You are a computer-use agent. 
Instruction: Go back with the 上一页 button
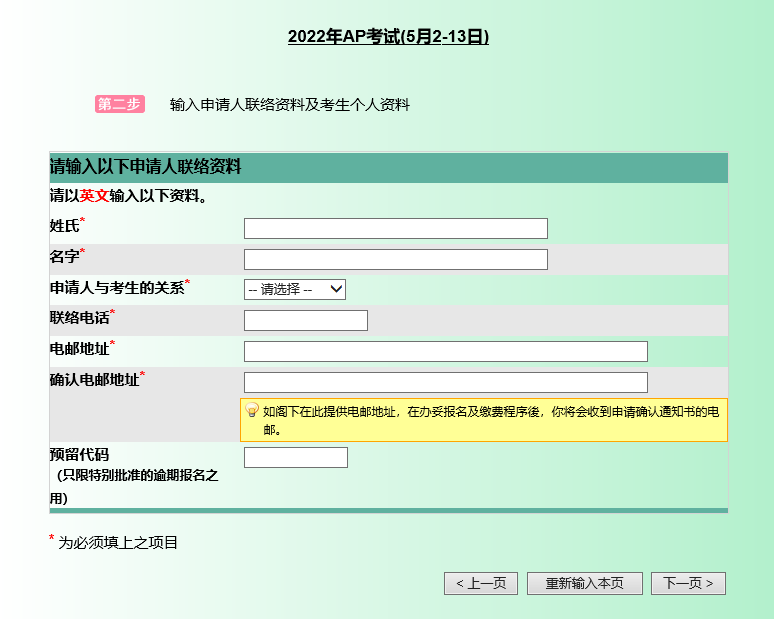pyautogui.click(x=481, y=583)
